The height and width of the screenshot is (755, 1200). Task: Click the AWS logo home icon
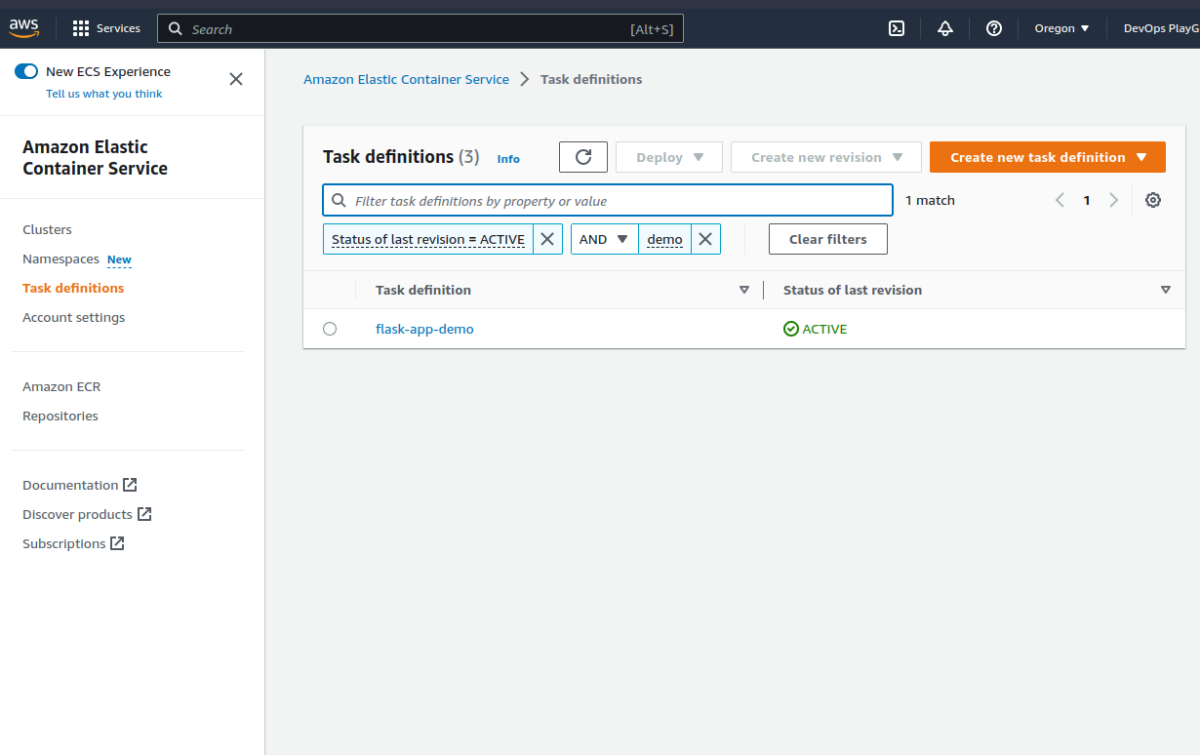pos(24,29)
